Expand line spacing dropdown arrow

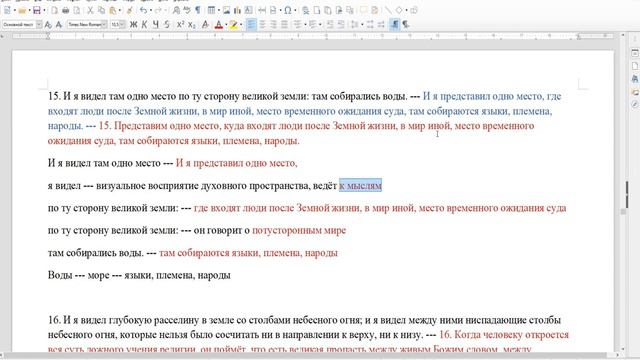click(362, 24)
